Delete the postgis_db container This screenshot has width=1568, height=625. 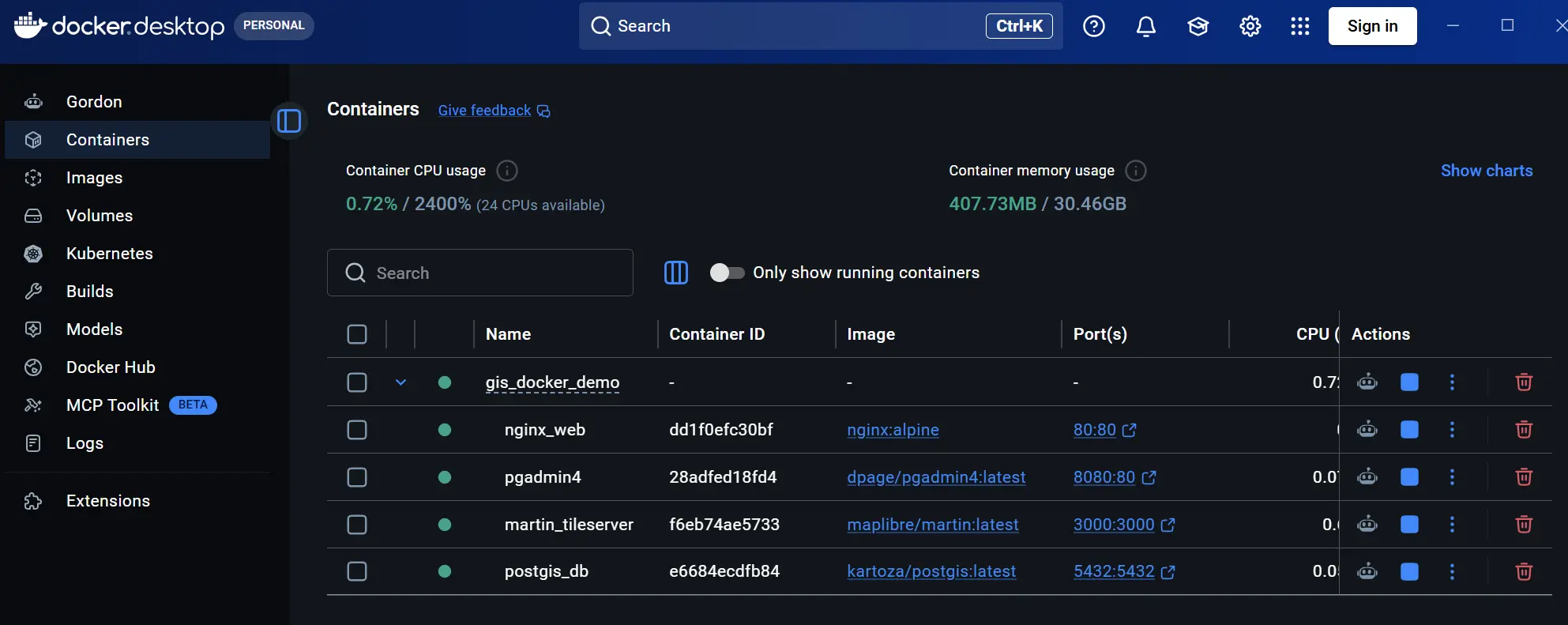tap(1524, 571)
